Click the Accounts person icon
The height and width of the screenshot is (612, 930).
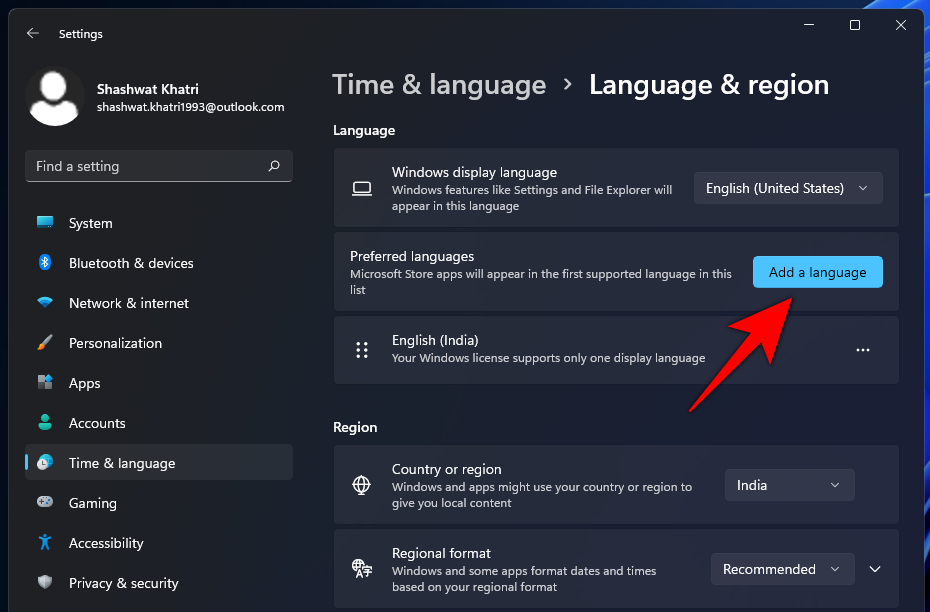click(x=45, y=422)
